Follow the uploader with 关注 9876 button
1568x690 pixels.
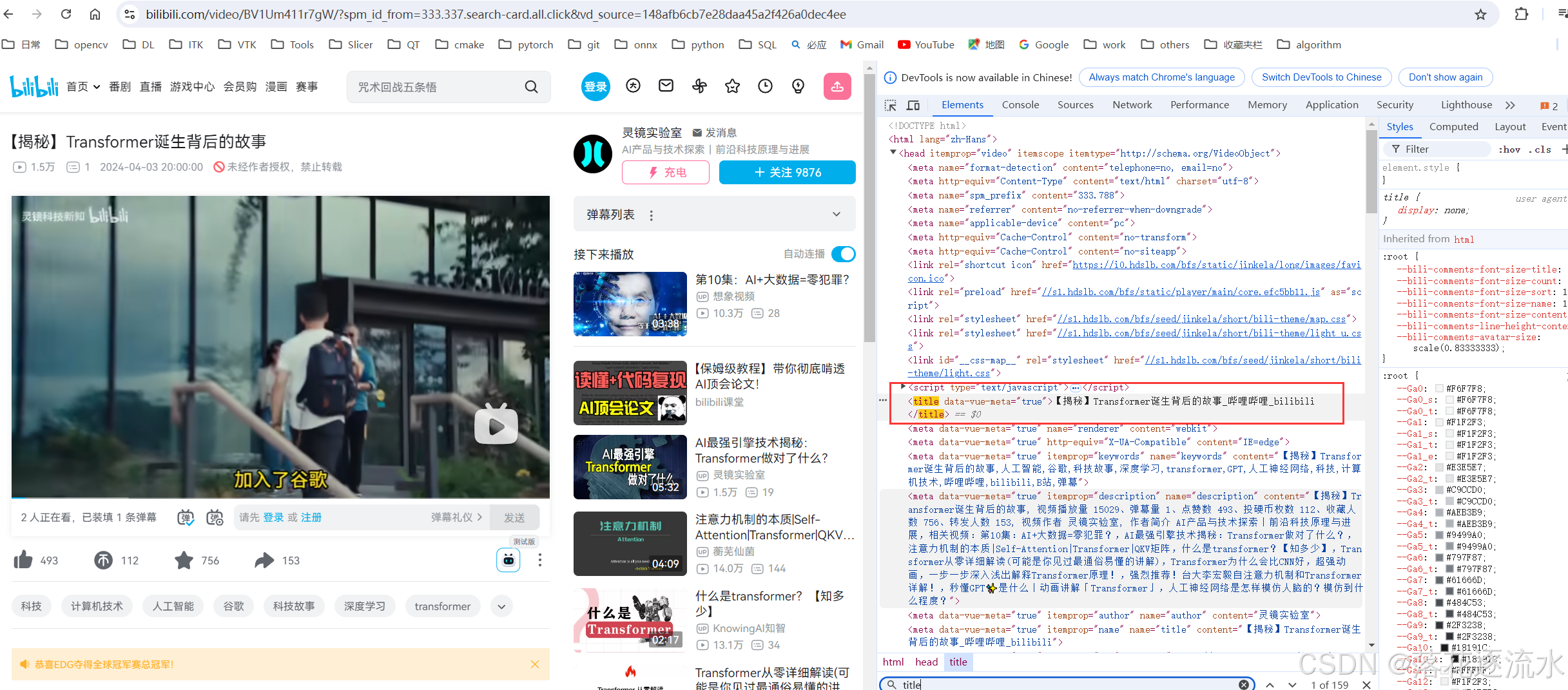[787, 172]
